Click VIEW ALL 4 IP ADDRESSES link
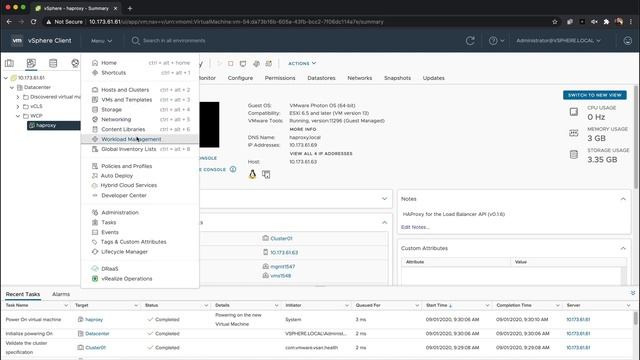 point(321,153)
